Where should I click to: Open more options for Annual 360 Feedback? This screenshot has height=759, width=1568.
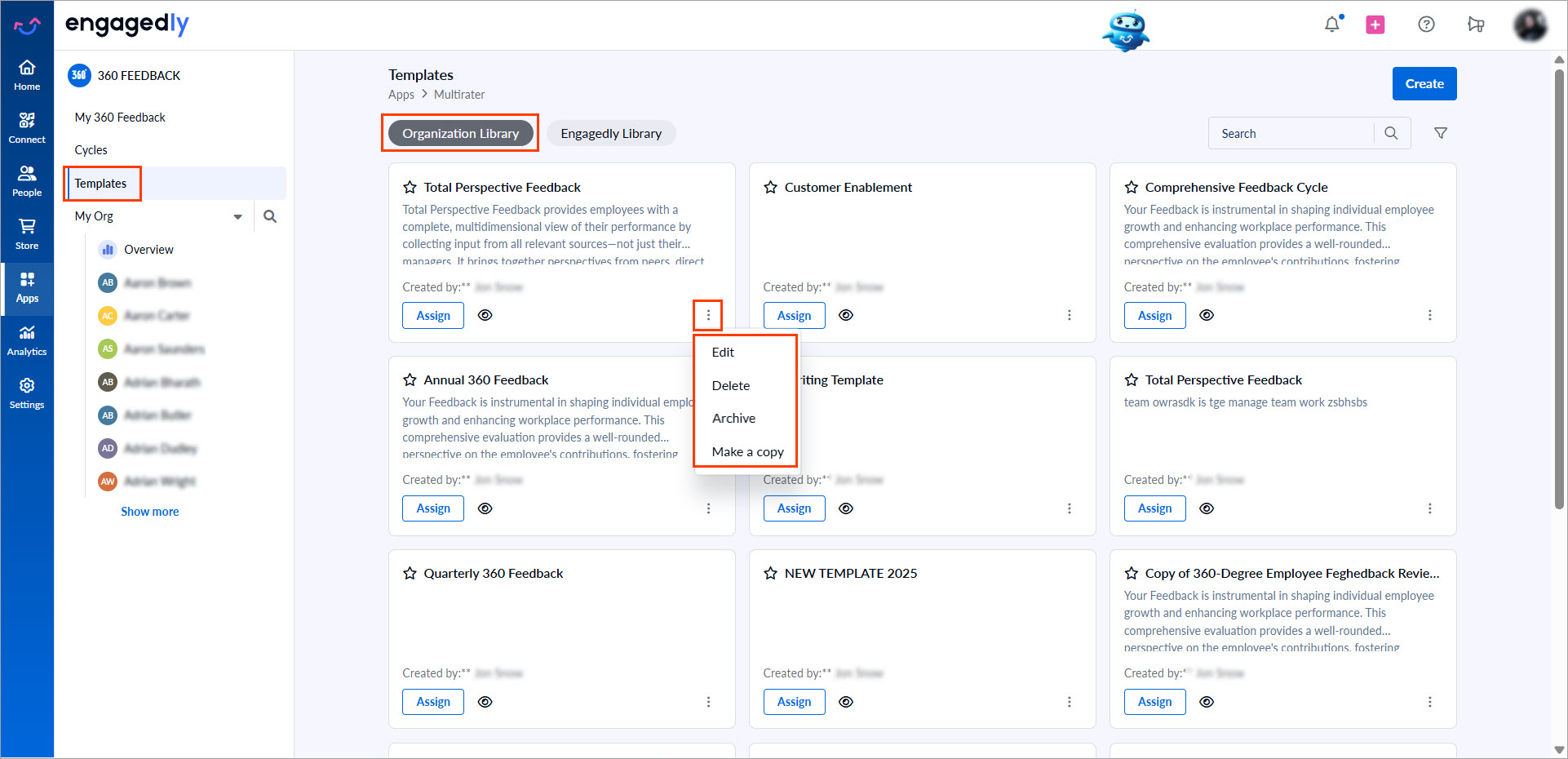(708, 508)
